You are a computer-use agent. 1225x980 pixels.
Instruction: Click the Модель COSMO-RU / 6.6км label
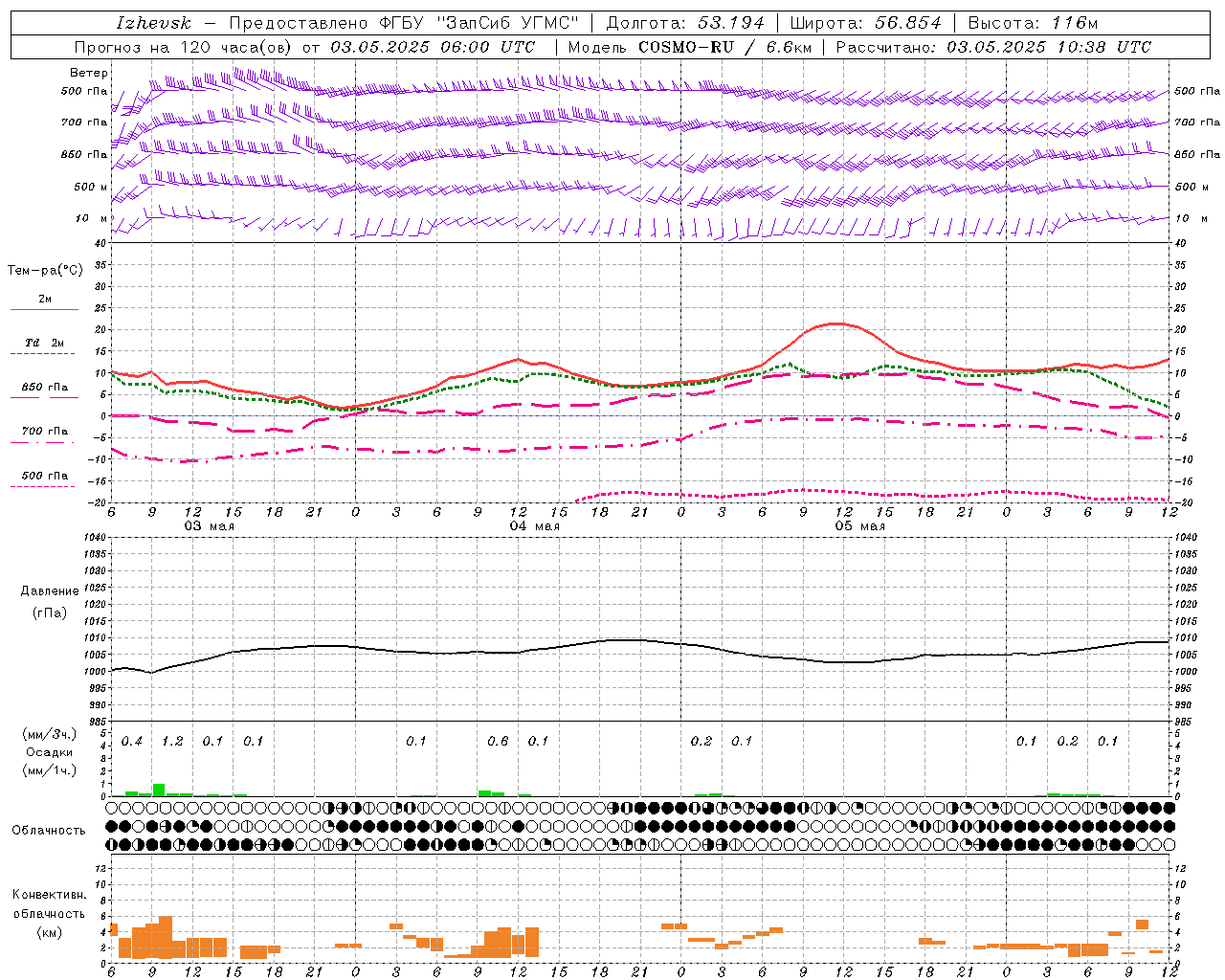[x=689, y=47]
